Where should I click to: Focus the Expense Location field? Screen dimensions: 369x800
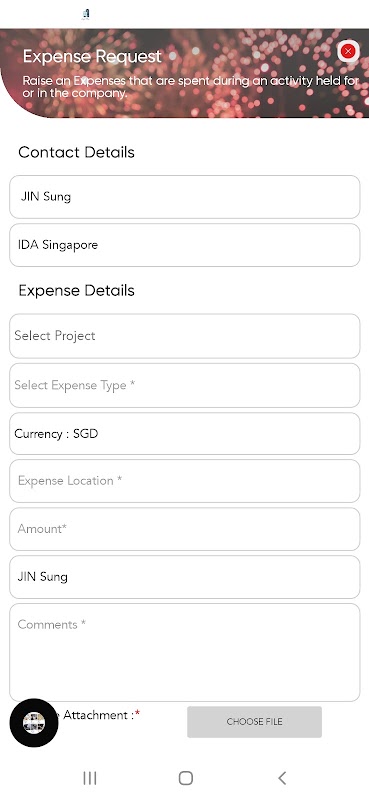[185, 481]
